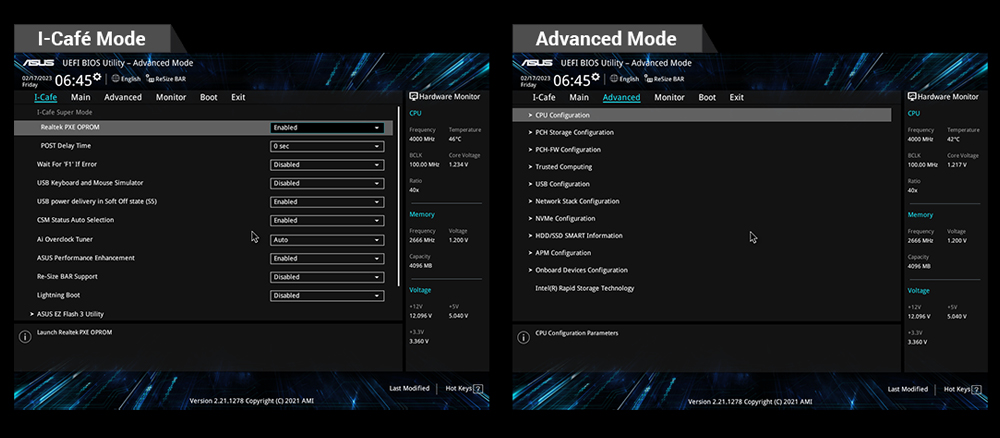Expand Network Stack Configuration submenu
This screenshot has width=1000, height=438.
[x=573, y=201]
